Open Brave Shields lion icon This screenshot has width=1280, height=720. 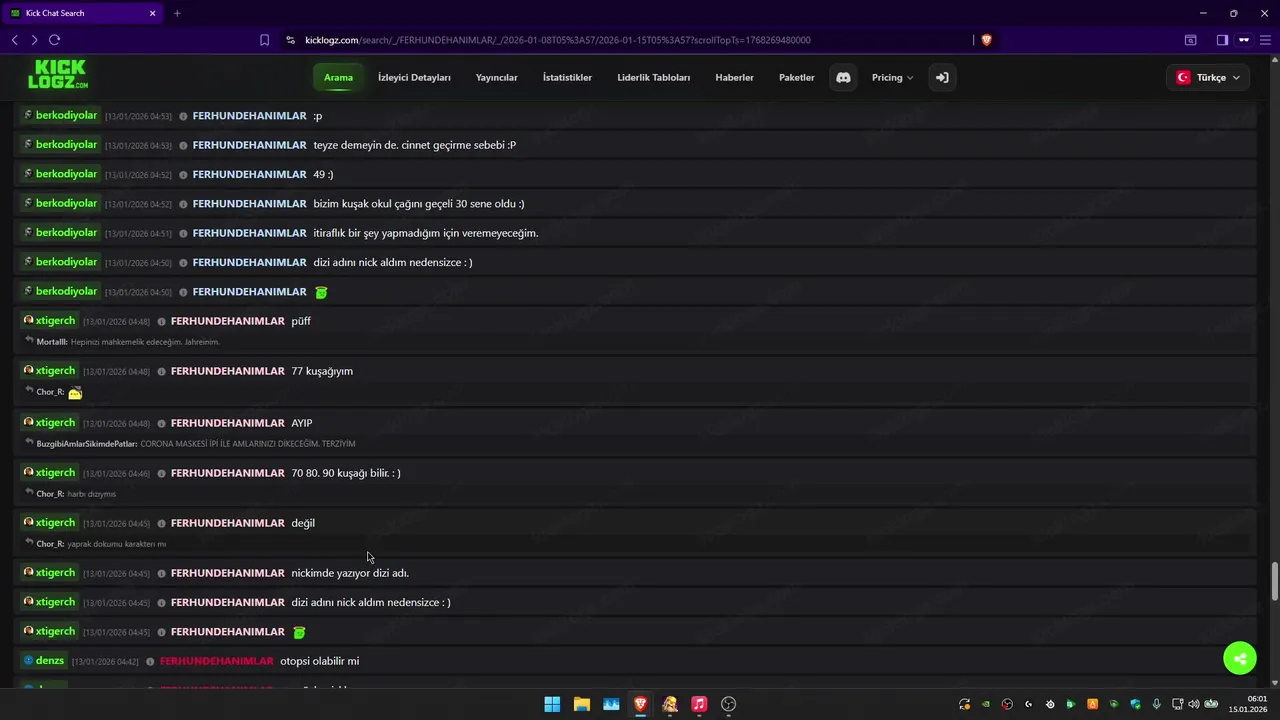pos(986,40)
